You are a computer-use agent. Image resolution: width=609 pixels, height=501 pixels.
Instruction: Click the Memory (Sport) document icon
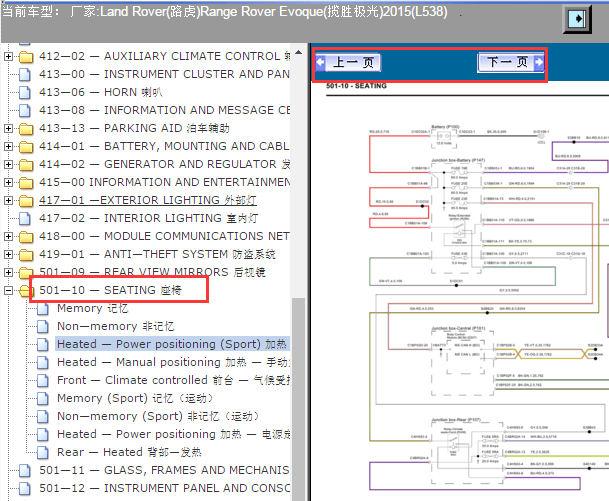coord(43,398)
